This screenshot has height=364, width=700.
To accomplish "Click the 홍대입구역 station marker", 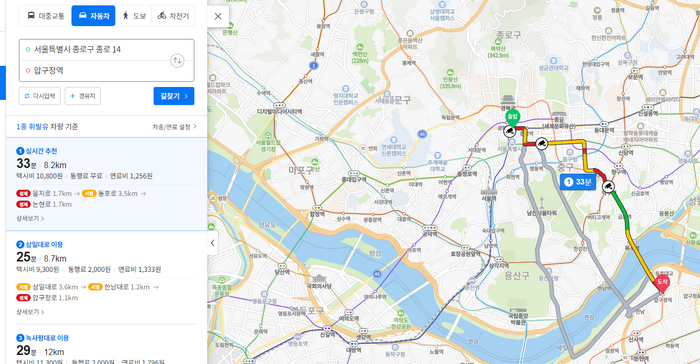I will [354, 173].
